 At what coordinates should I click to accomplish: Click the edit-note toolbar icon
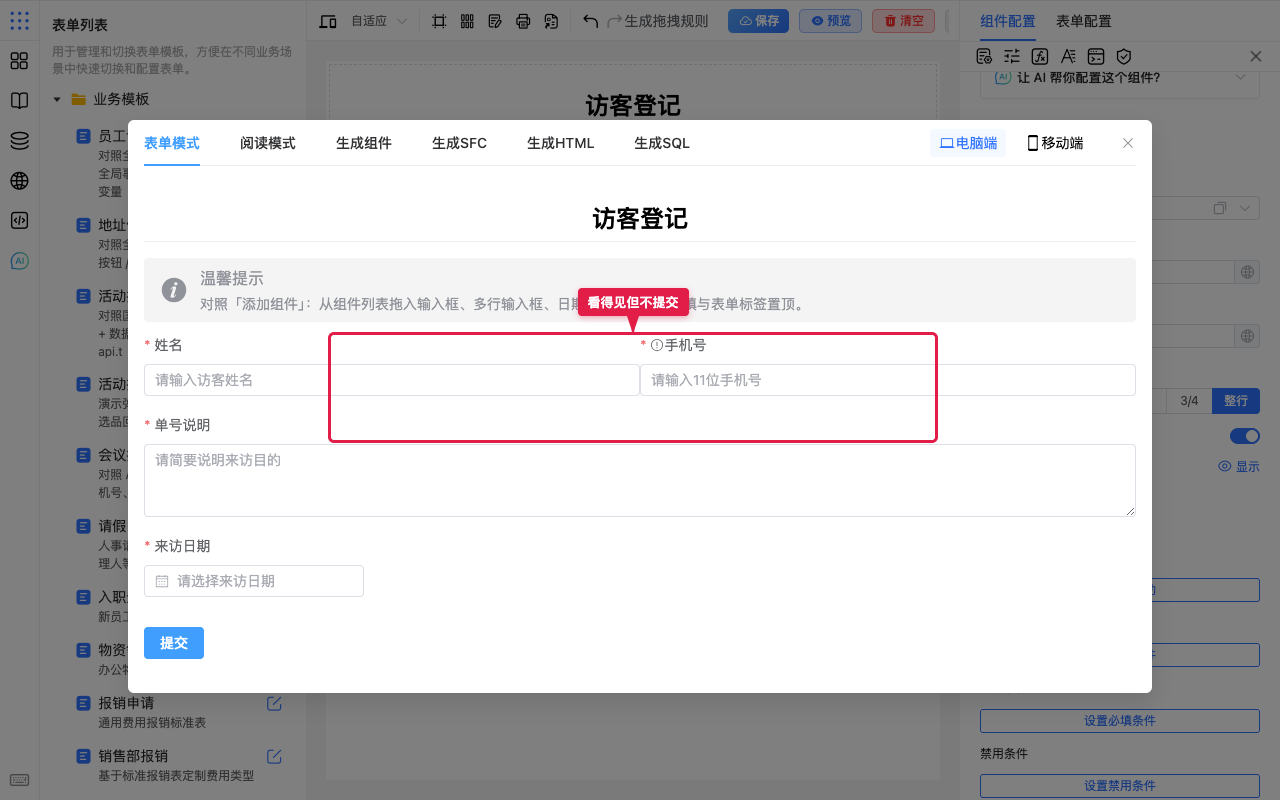click(495, 21)
